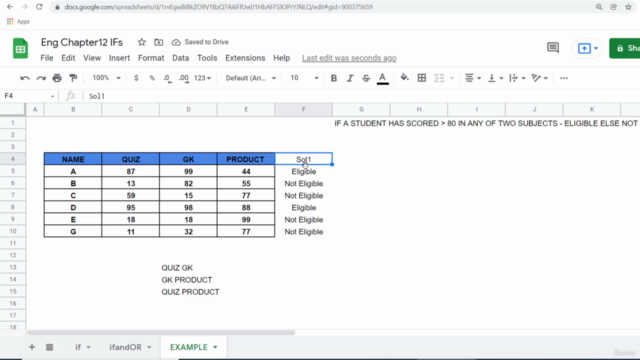
Task: Open the Data menu
Action: pos(180,58)
